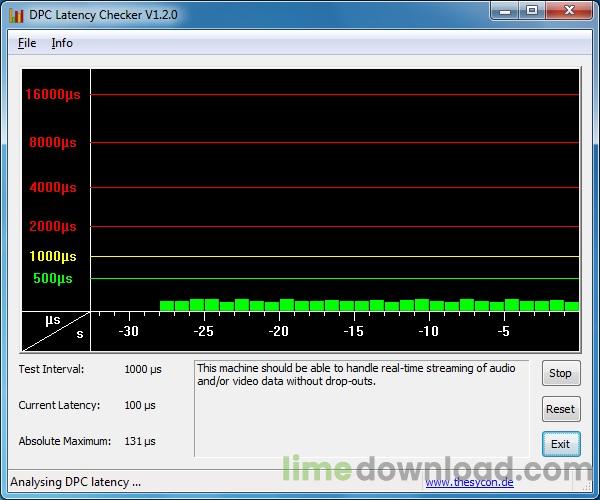Click the Test Interval value 1000 µs
Screen dimensions: 600x500
[143, 369]
